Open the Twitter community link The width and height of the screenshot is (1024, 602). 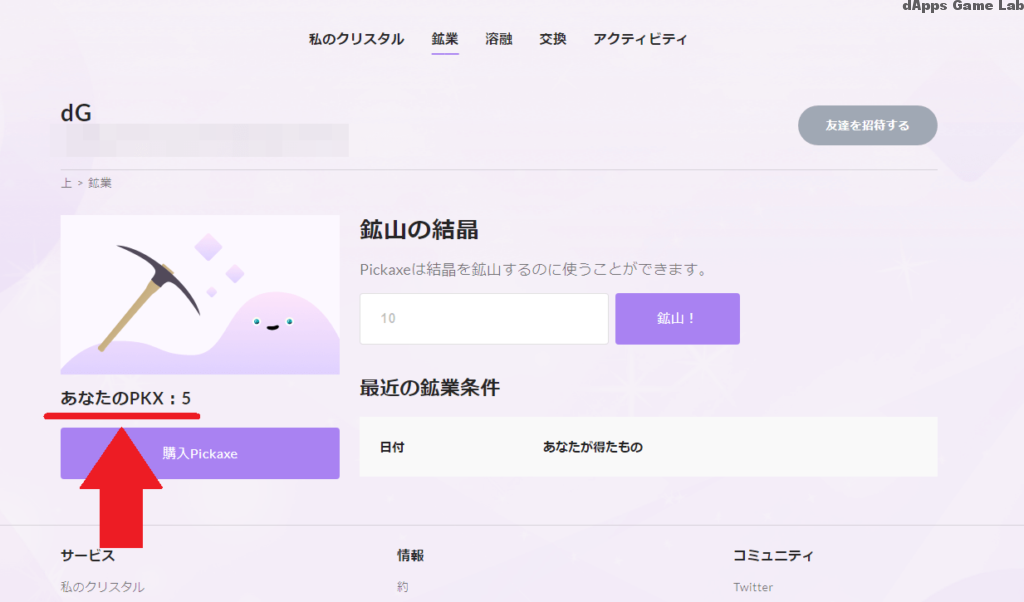(x=752, y=587)
